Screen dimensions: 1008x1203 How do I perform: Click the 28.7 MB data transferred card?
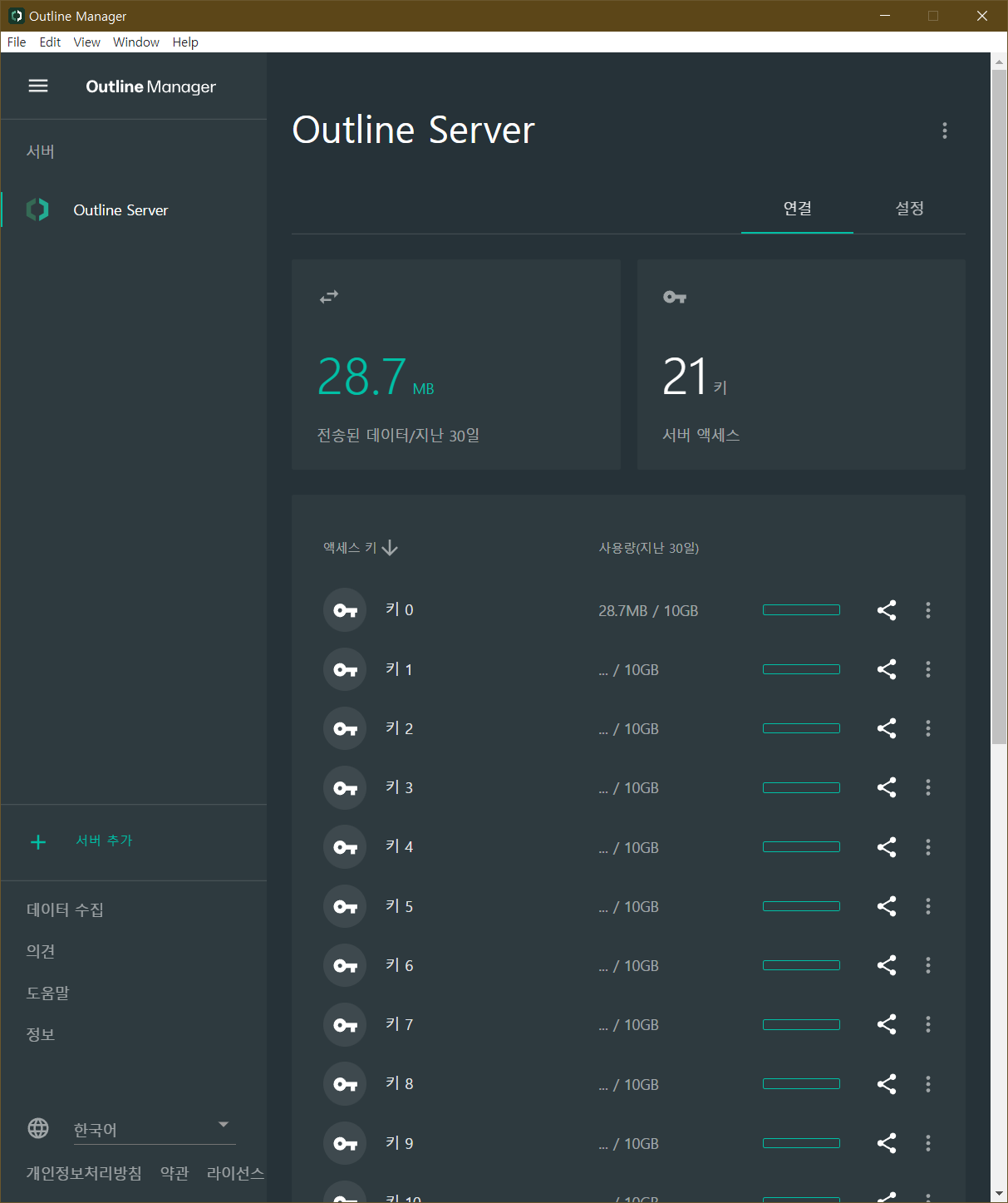click(456, 364)
